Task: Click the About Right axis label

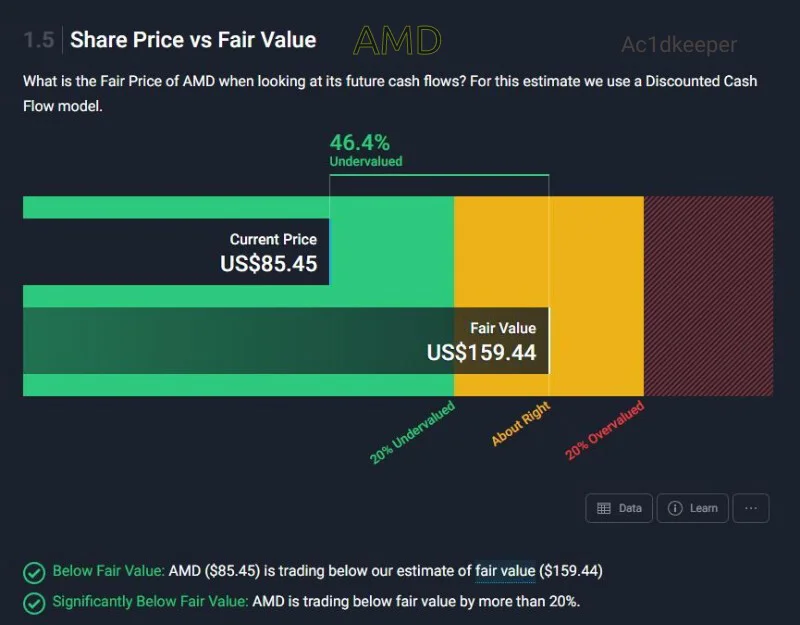Action: coord(520,423)
